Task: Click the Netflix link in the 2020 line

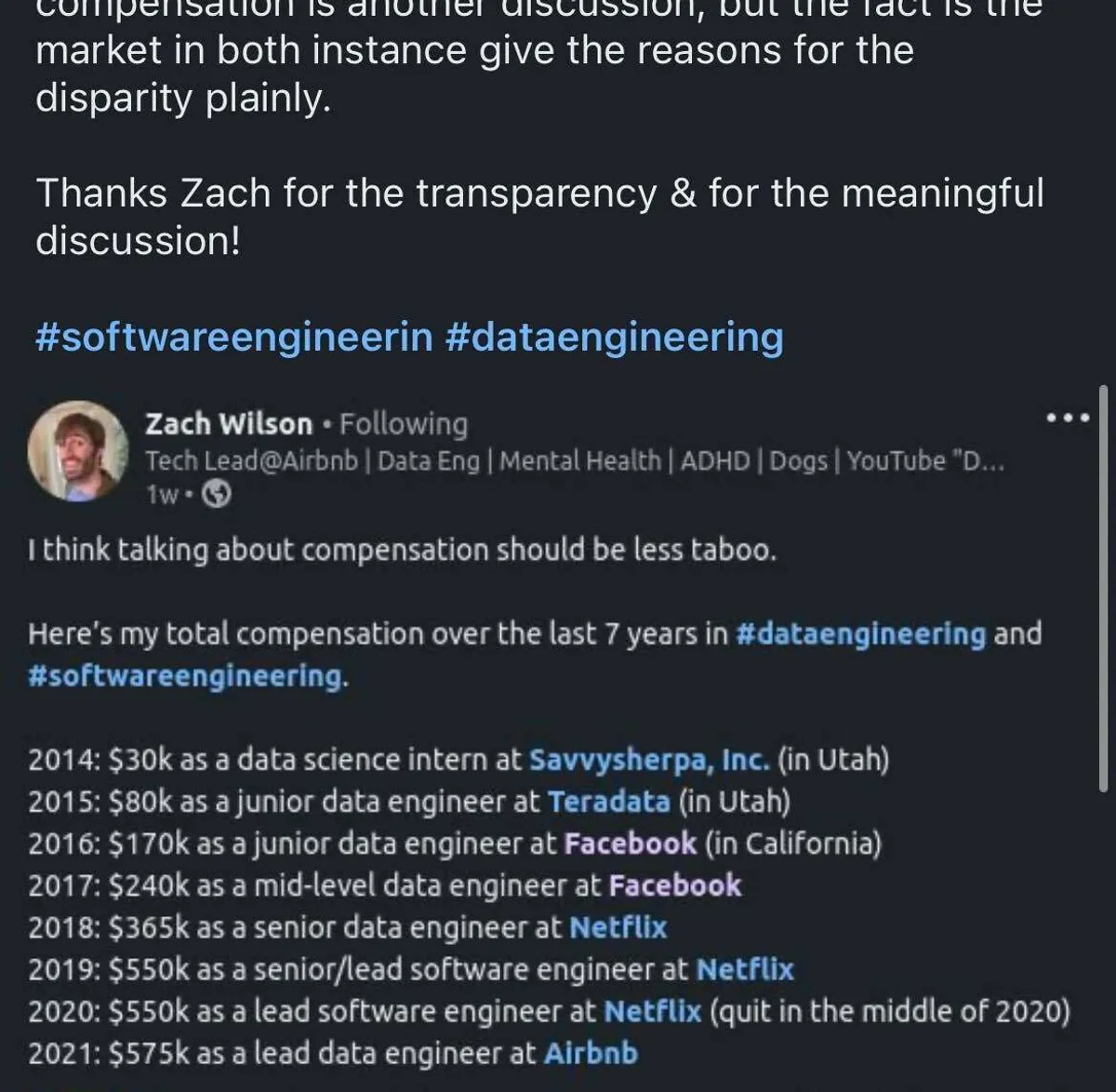Action: pyautogui.click(x=652, y=1011)
